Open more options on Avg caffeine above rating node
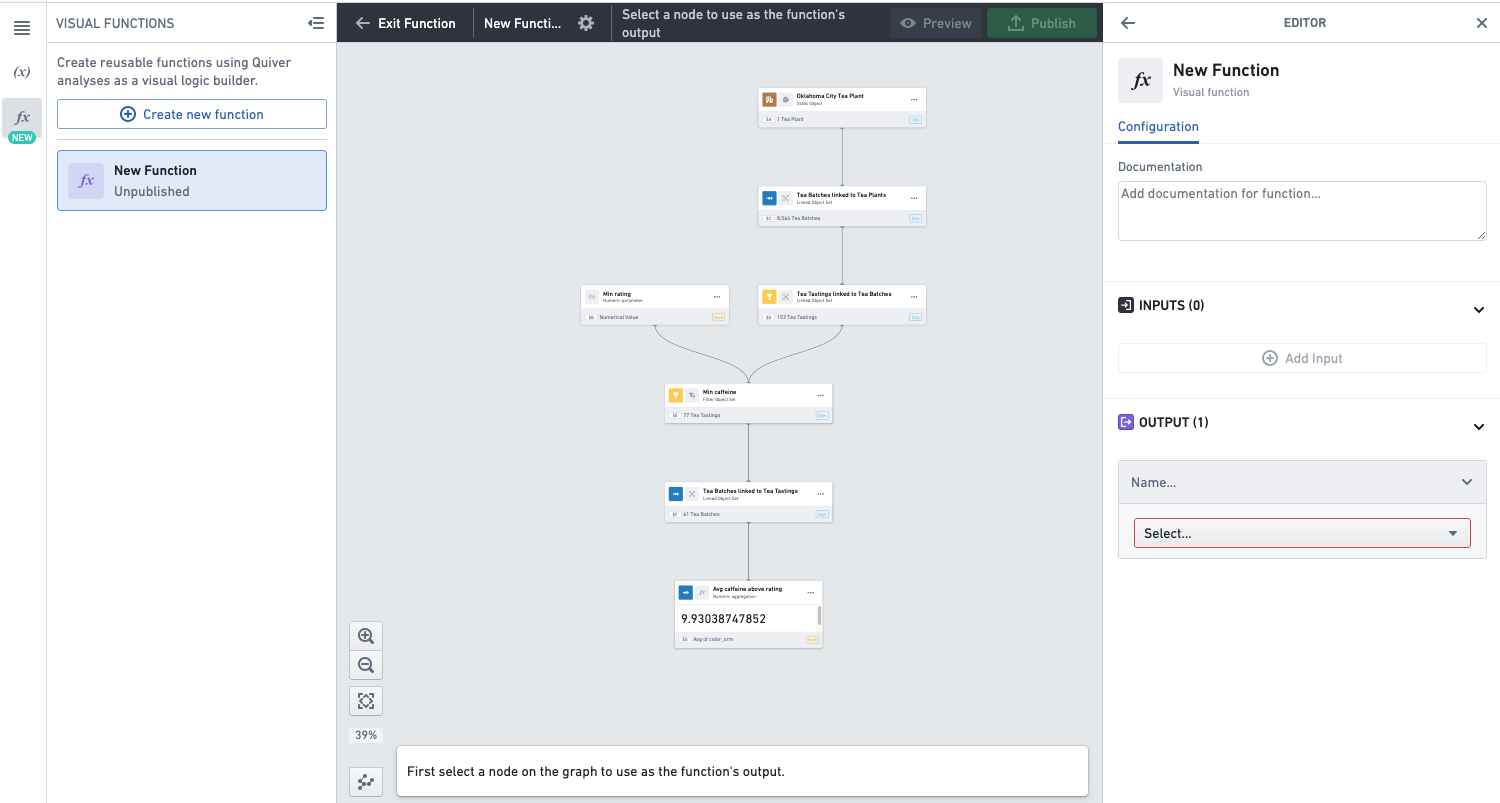 coord(811,592)
